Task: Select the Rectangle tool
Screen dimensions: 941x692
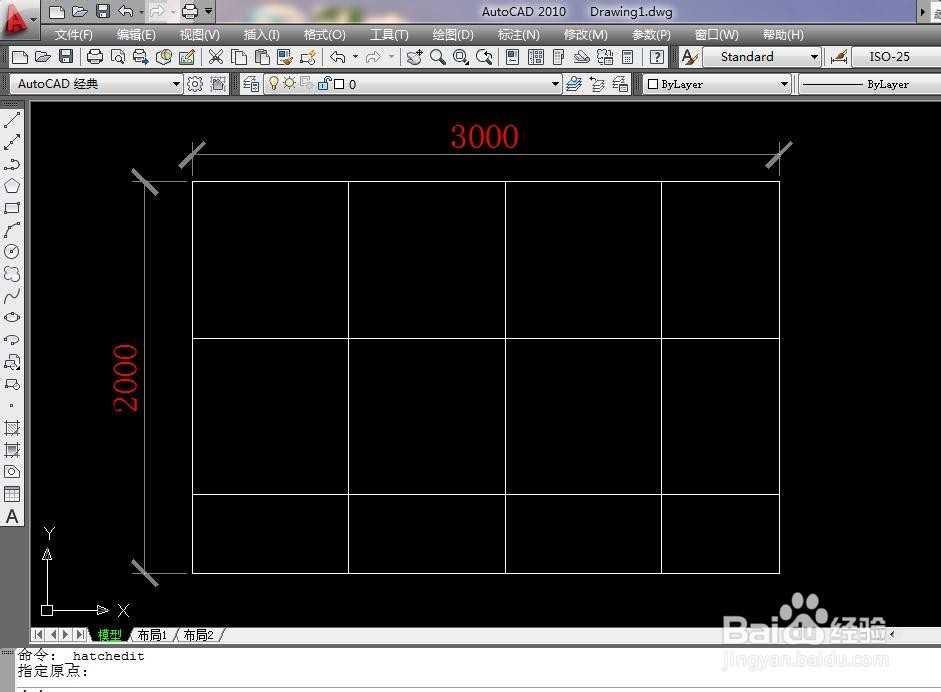Action: point(12,208)
